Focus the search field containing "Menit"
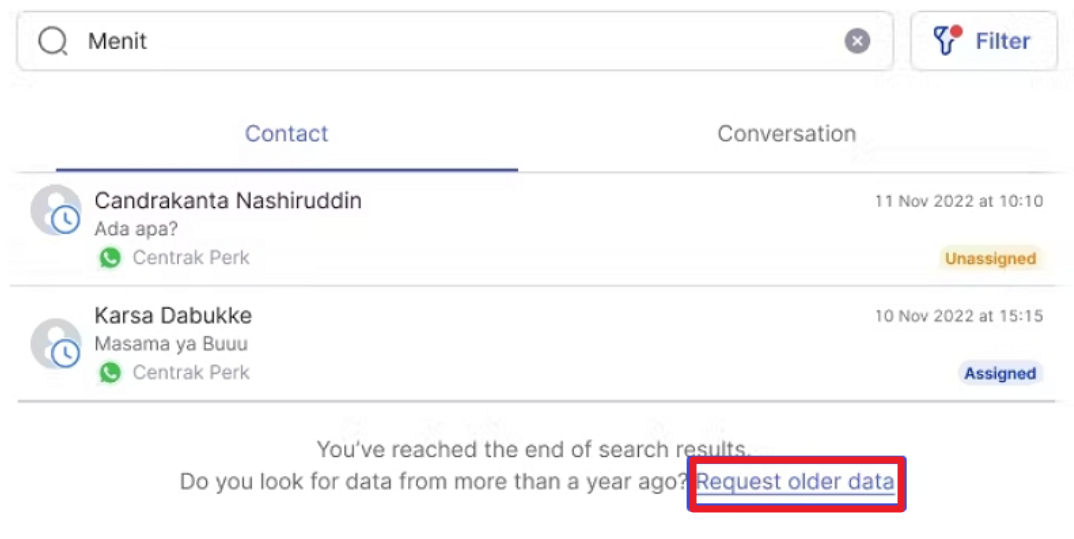 point(450,41)
